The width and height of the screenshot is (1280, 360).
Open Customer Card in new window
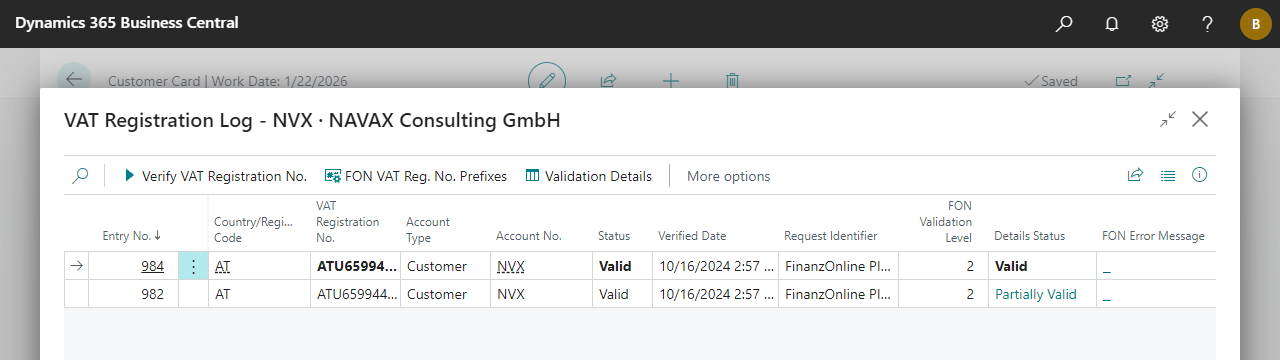pos(1123,81)
